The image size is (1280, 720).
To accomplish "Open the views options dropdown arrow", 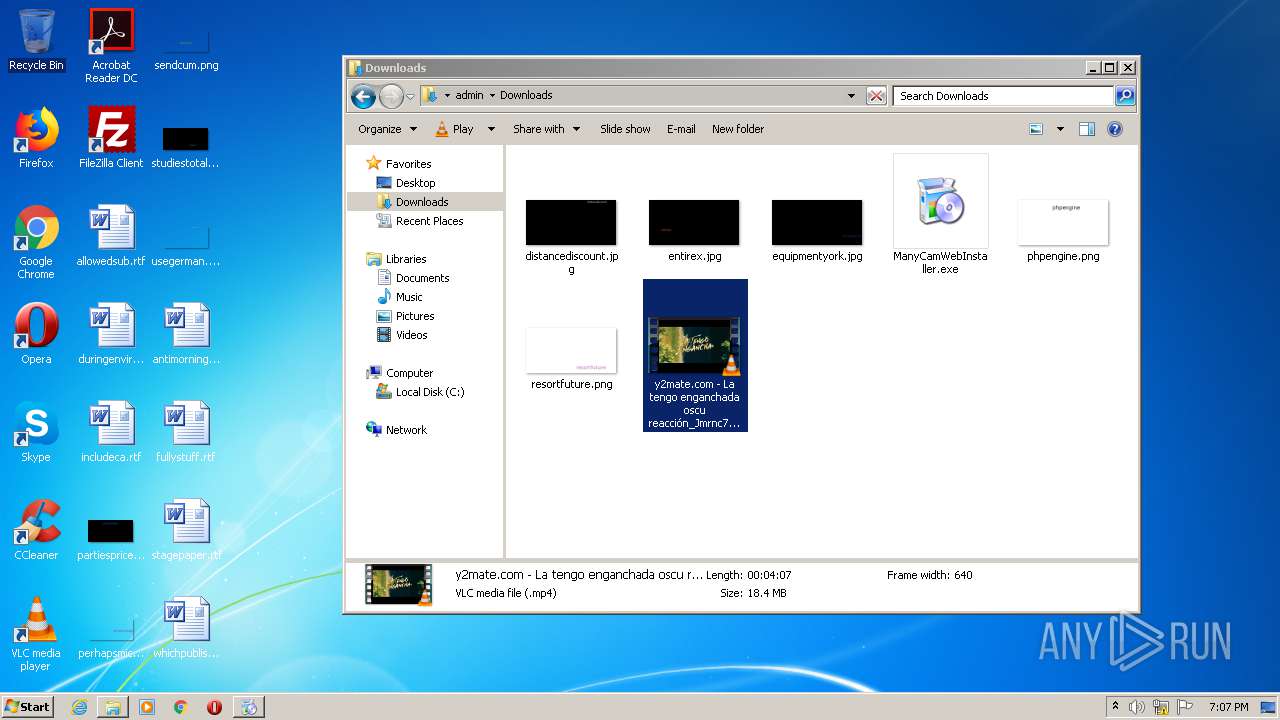I will coord(1060,129).
